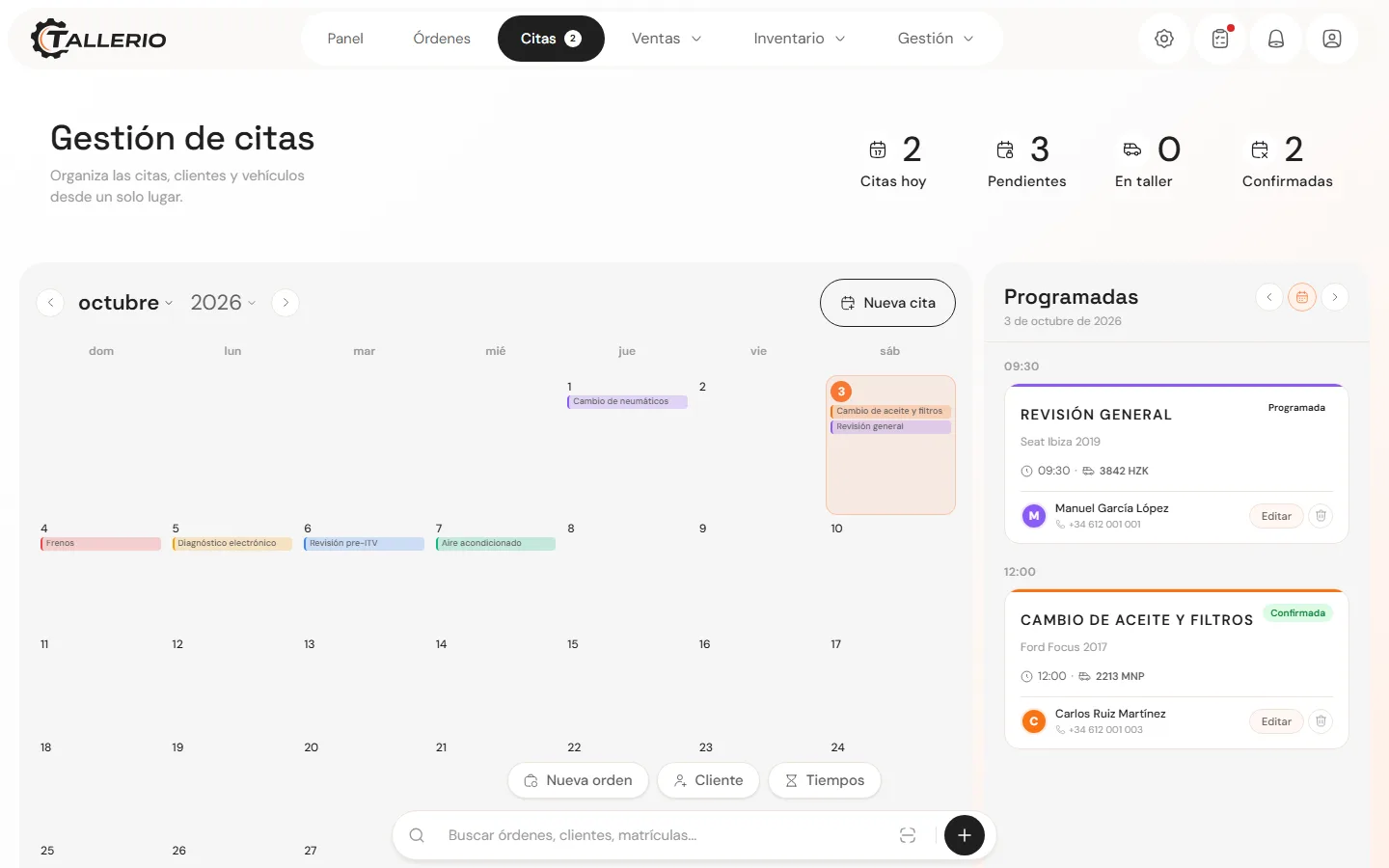Screen dimensions: 1389x868
Task: Expand the Inventario menu
Action: pyautogui.click(x=800, y=39)
